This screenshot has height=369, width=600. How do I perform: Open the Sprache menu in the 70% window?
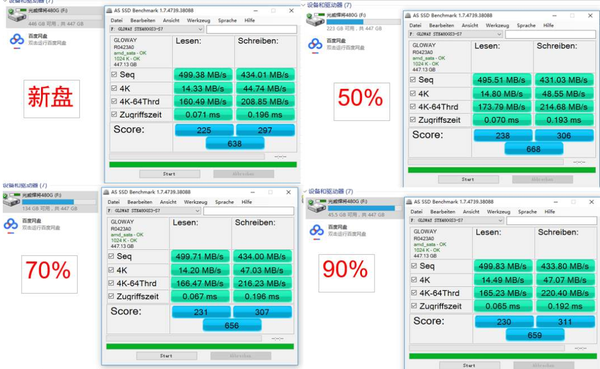224,202
